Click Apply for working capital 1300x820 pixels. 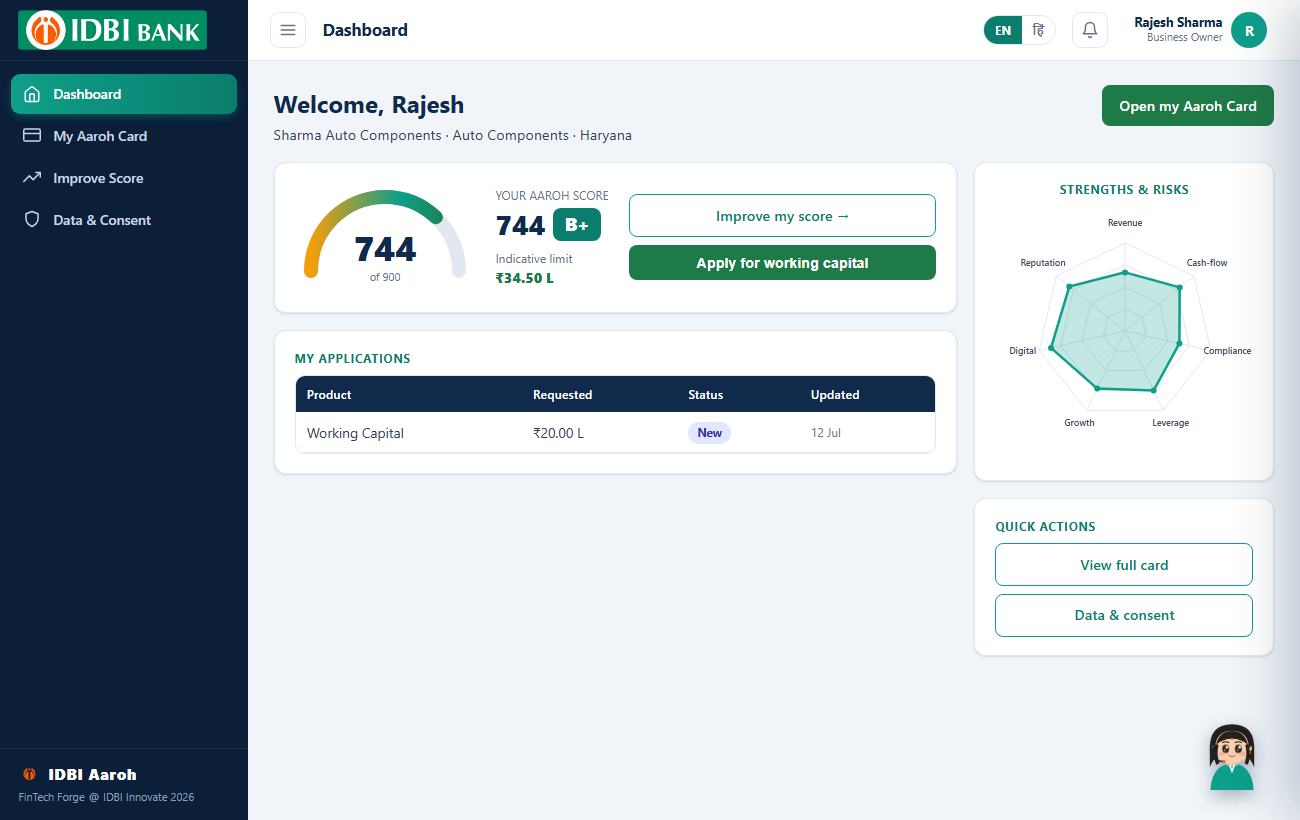tap(782, 263)
